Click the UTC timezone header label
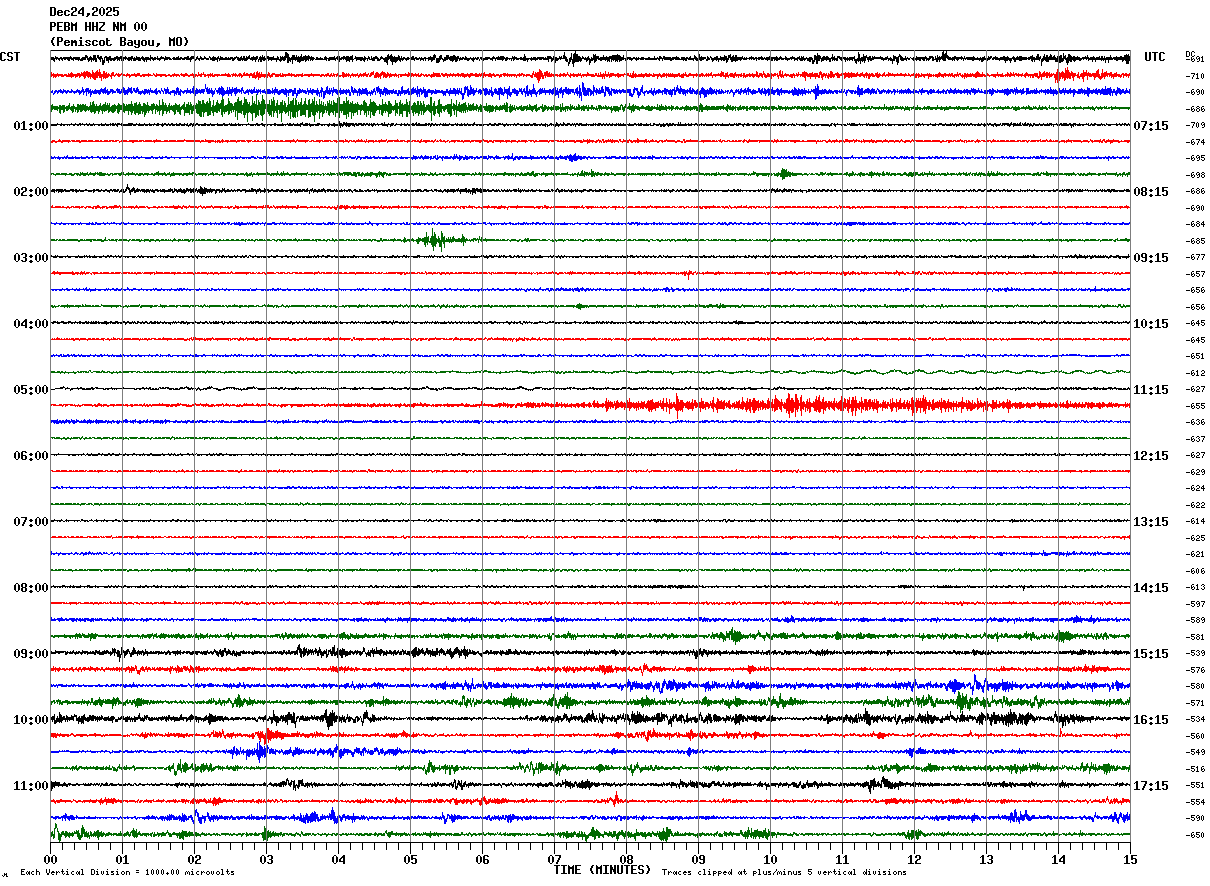1210x886 pixels. [x=1155, y=57]
